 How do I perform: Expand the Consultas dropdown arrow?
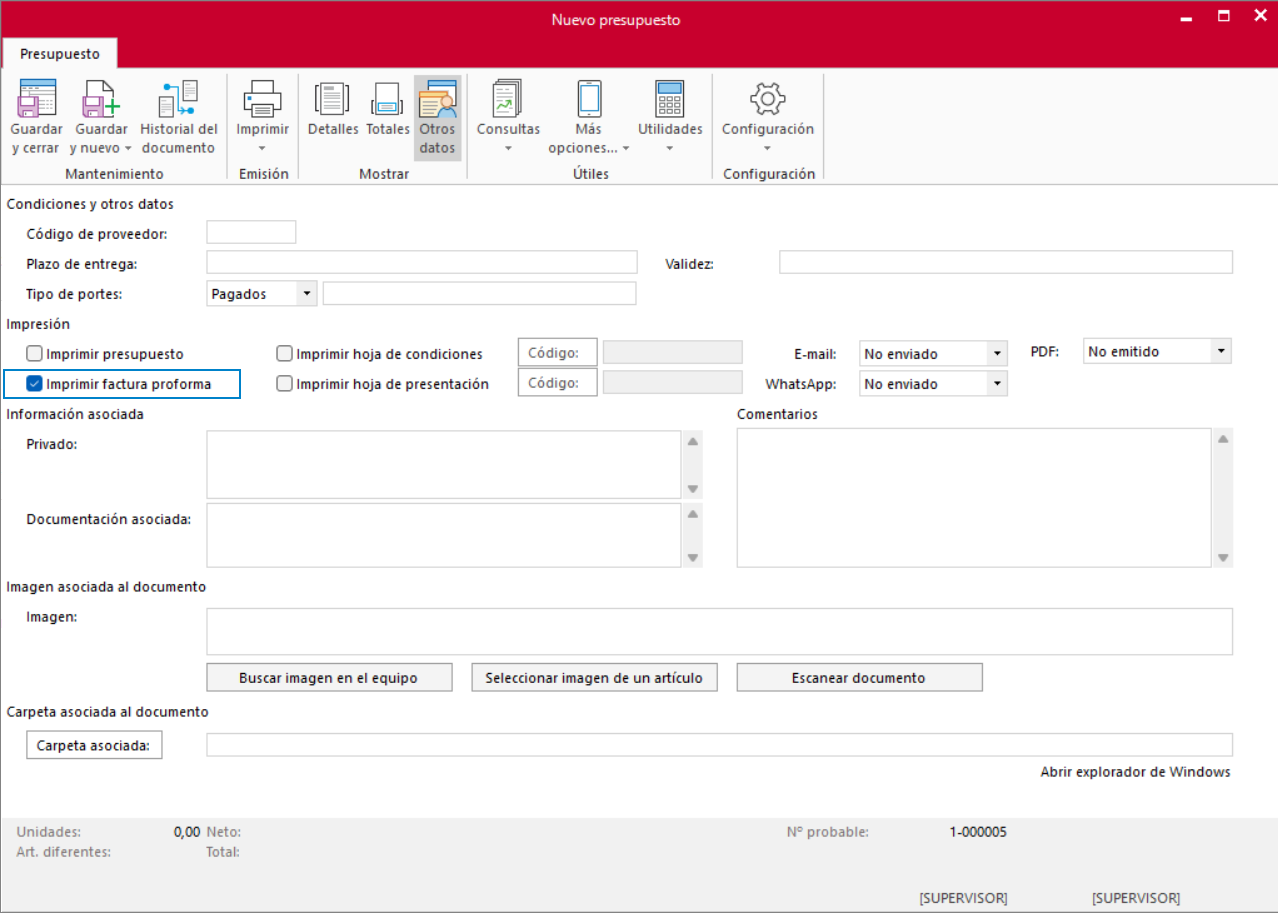pos(508,149)
